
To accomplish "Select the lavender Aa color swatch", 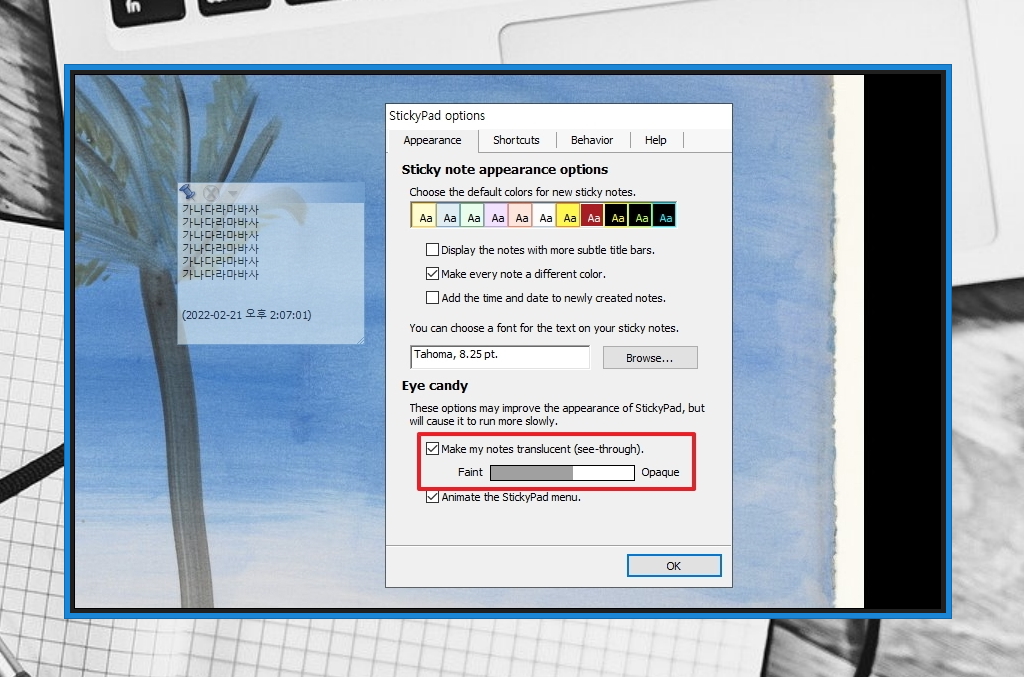I will point(497,215).
